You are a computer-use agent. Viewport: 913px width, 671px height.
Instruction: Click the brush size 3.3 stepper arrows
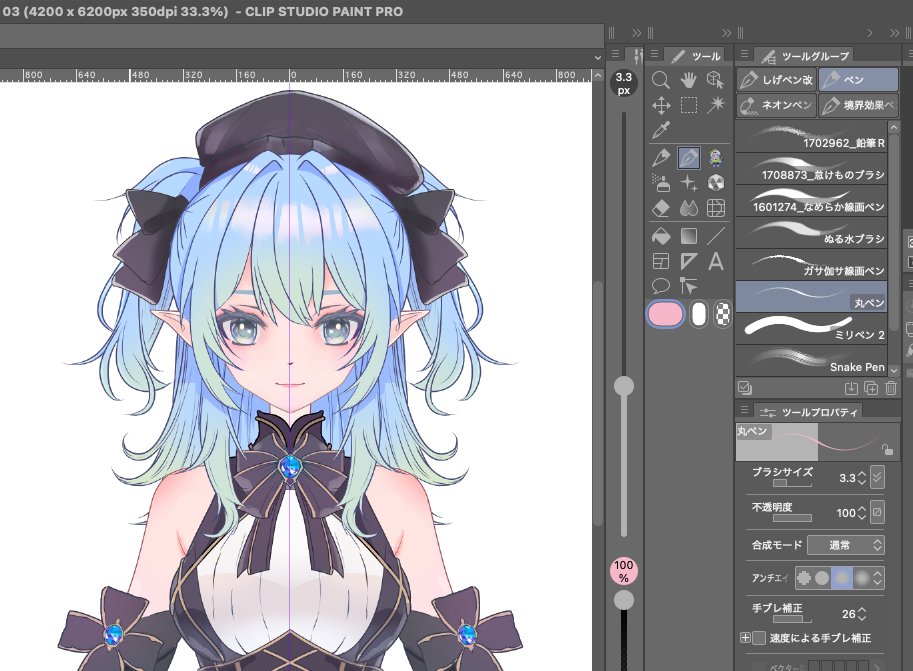pos(862,478)
